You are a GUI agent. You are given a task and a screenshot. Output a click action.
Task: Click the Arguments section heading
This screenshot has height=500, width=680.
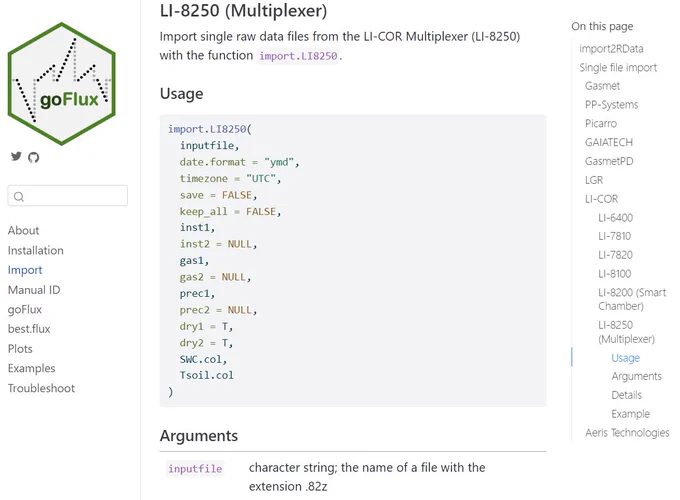pyautogui.click(x=199, y=435)
